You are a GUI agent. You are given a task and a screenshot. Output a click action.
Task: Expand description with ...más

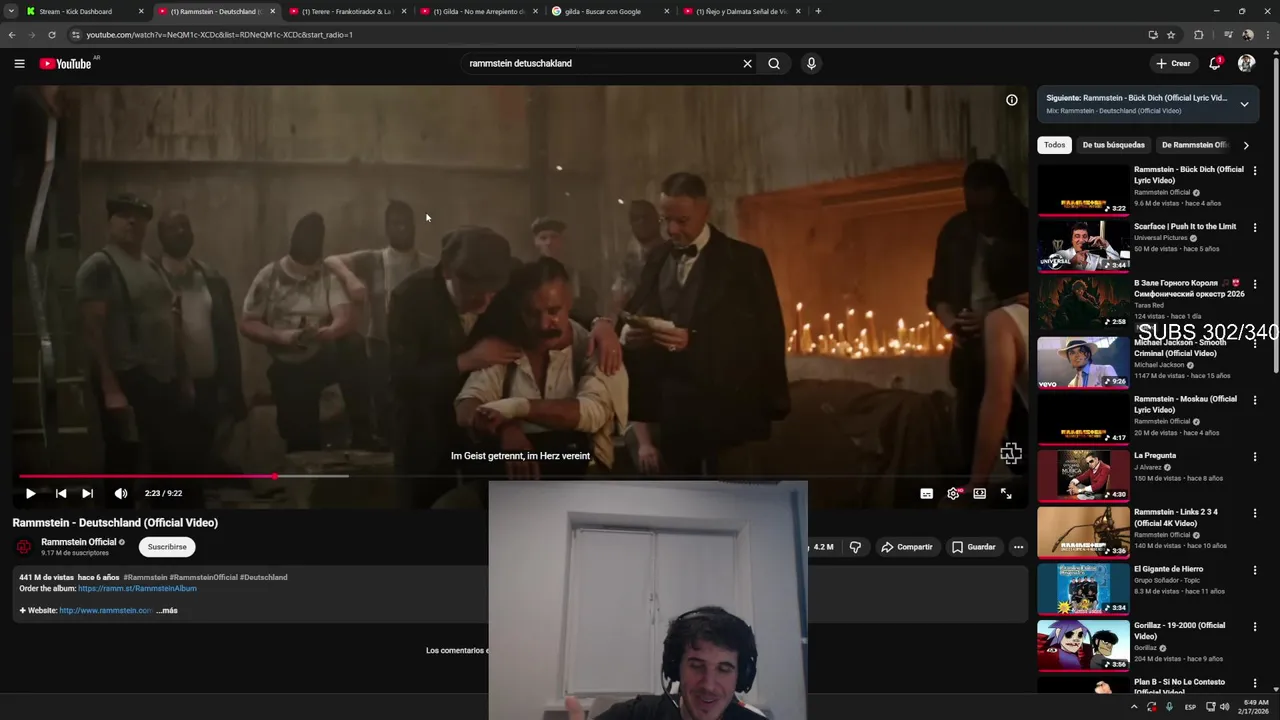pos(167,610)
